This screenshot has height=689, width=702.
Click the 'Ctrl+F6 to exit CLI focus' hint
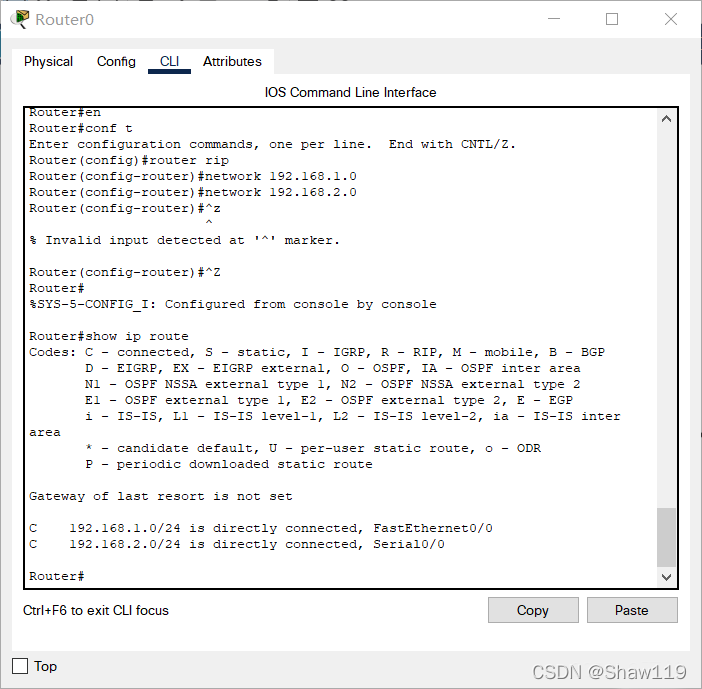(x=96, y=610)
